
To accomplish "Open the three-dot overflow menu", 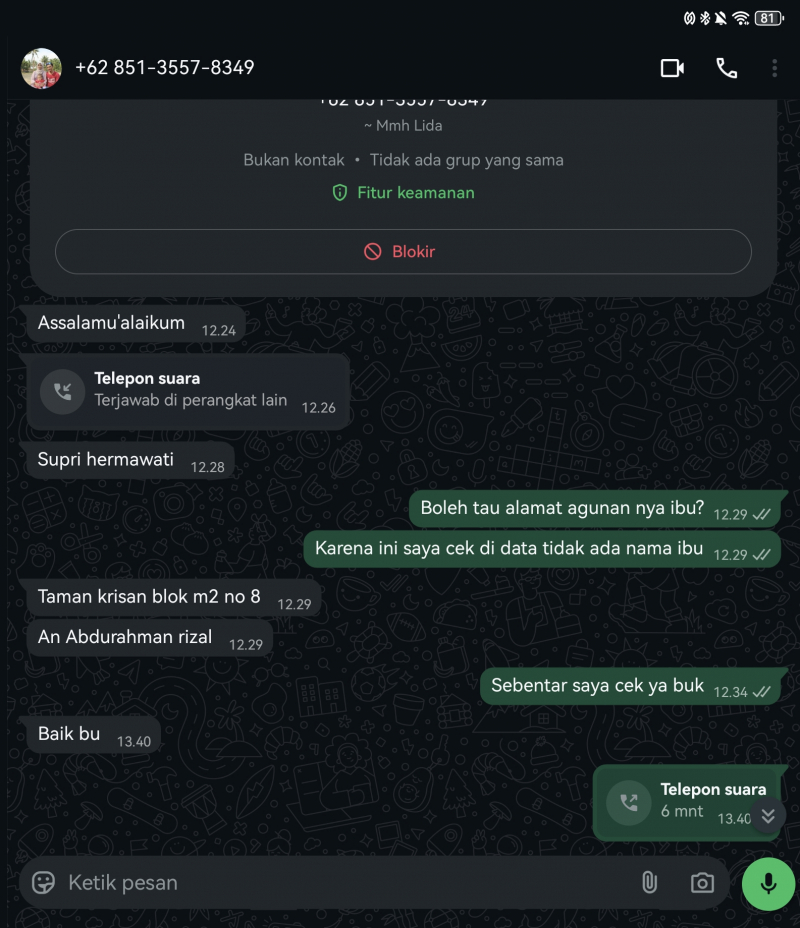I will [775, 68].
